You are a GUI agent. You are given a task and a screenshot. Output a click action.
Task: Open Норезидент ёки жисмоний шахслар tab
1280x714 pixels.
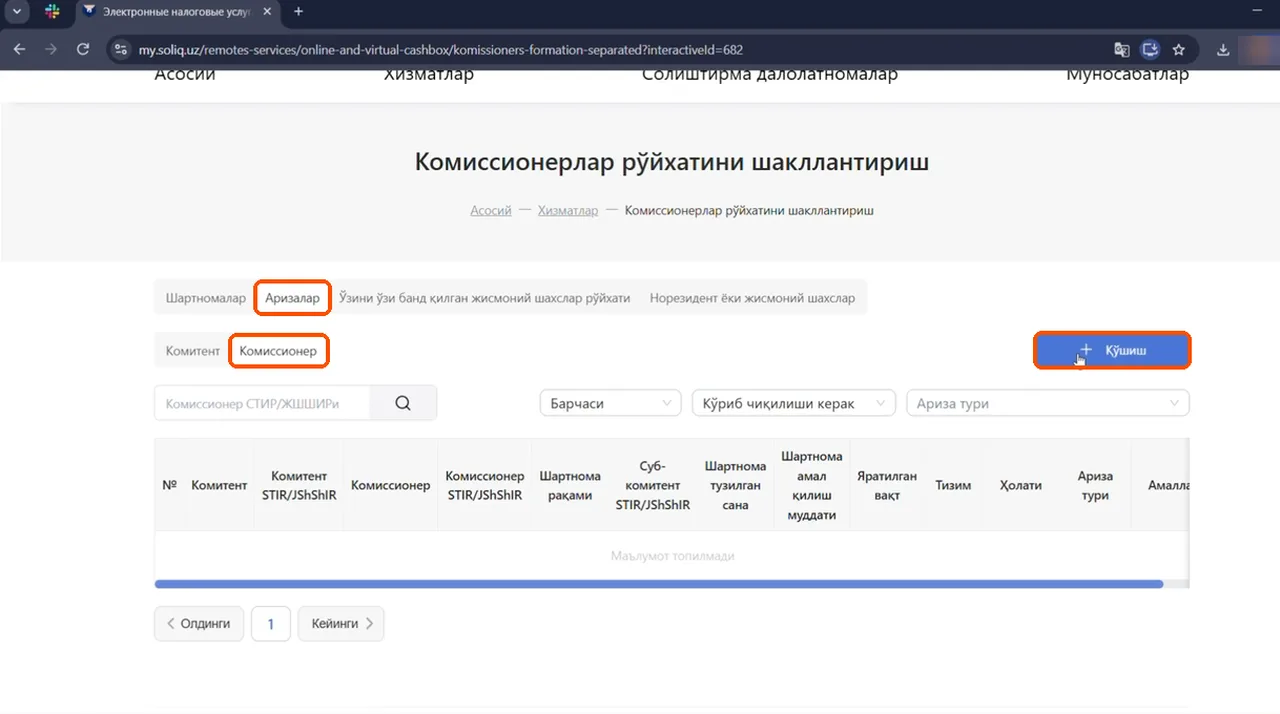pyautogui.click(x=752, y=298)
